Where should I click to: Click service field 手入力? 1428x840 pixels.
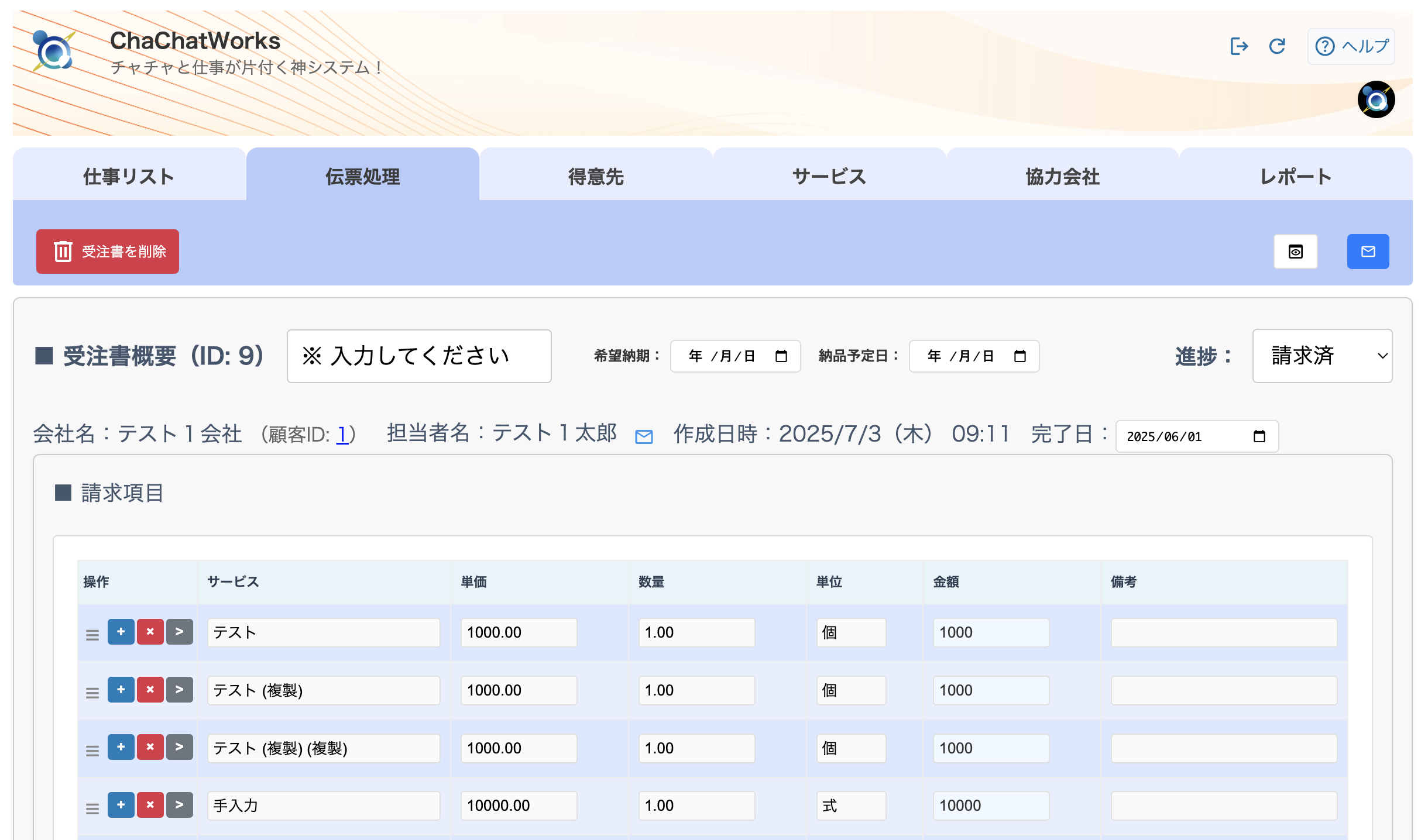(x=324, y=805)
